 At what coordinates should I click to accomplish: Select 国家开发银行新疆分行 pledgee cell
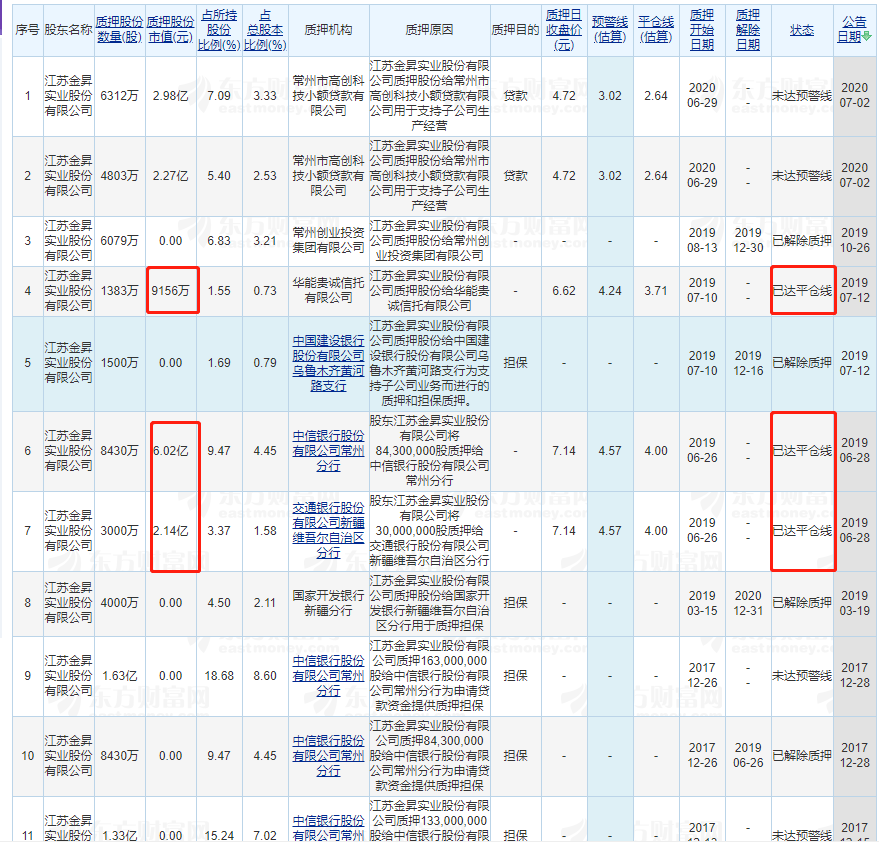(329, 603)
